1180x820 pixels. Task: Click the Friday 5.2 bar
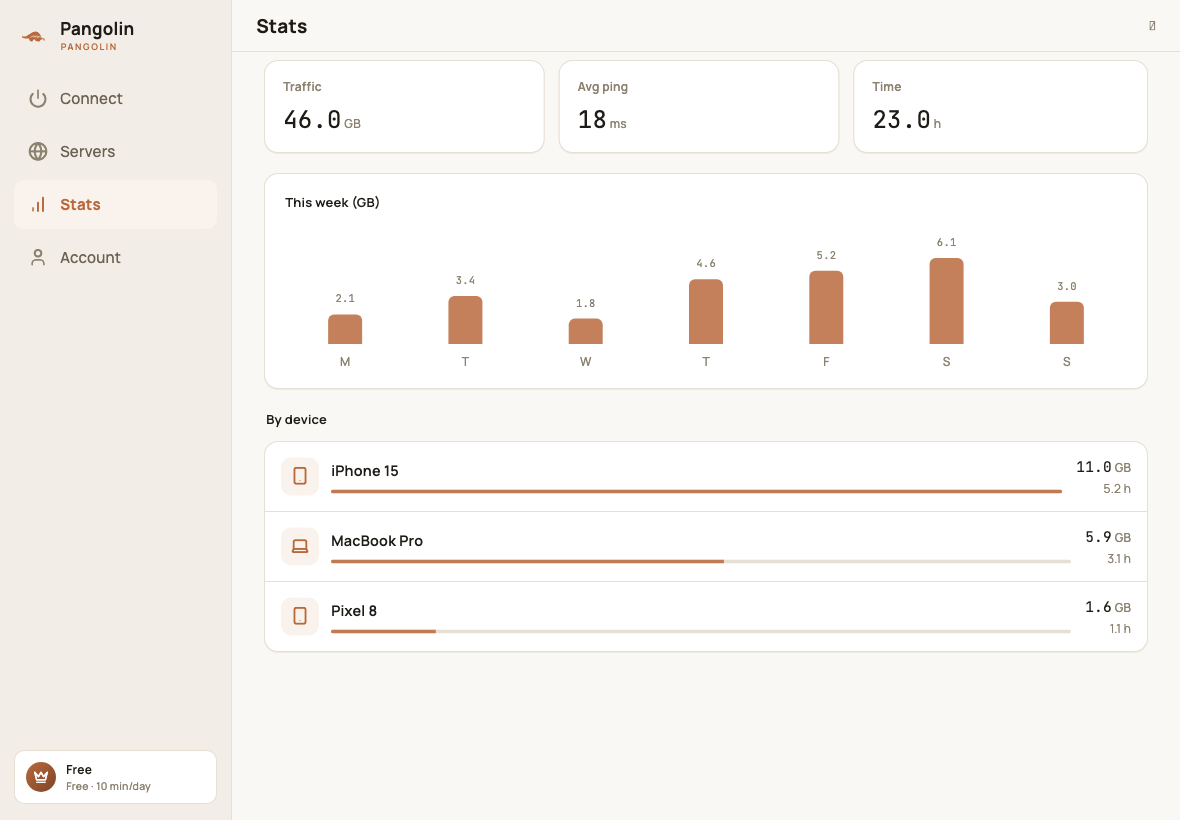[826, 308]
